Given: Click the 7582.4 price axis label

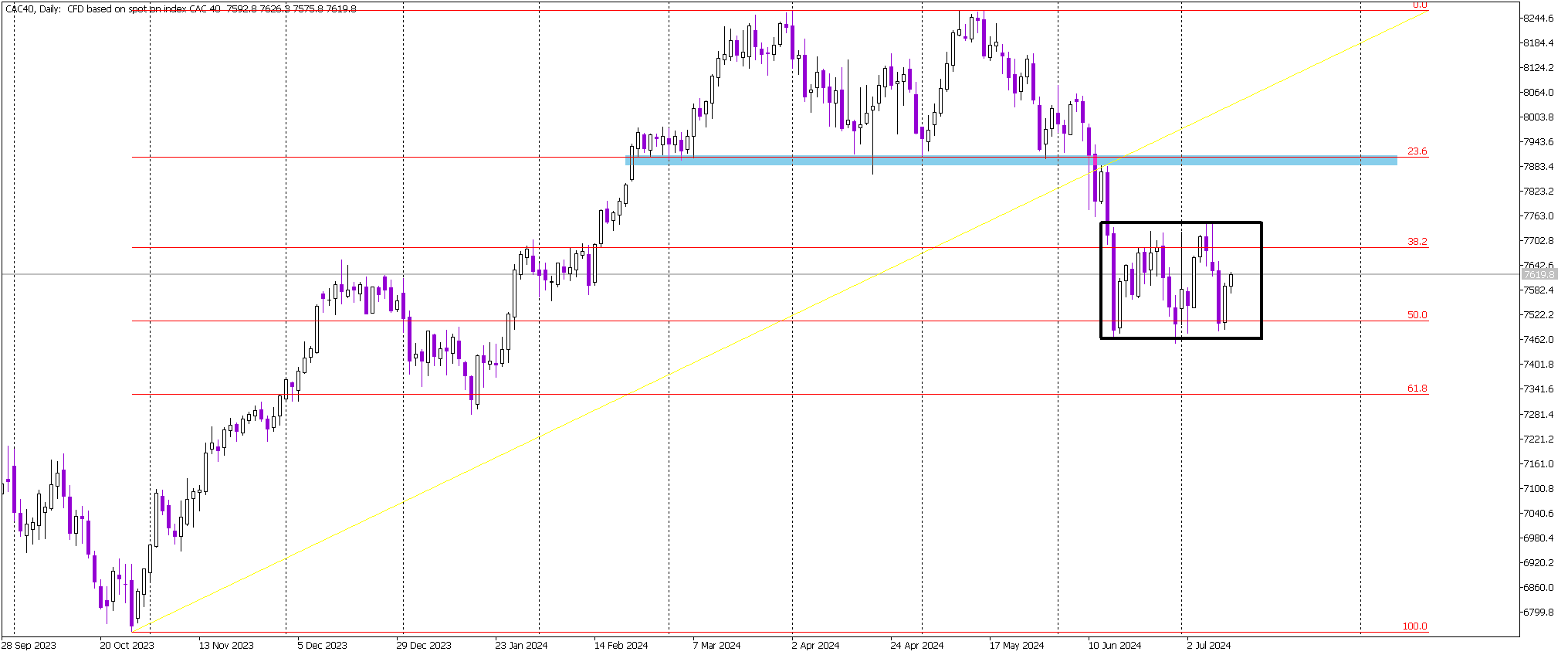Looking at the screenshot, I should tap(1539, 290).
